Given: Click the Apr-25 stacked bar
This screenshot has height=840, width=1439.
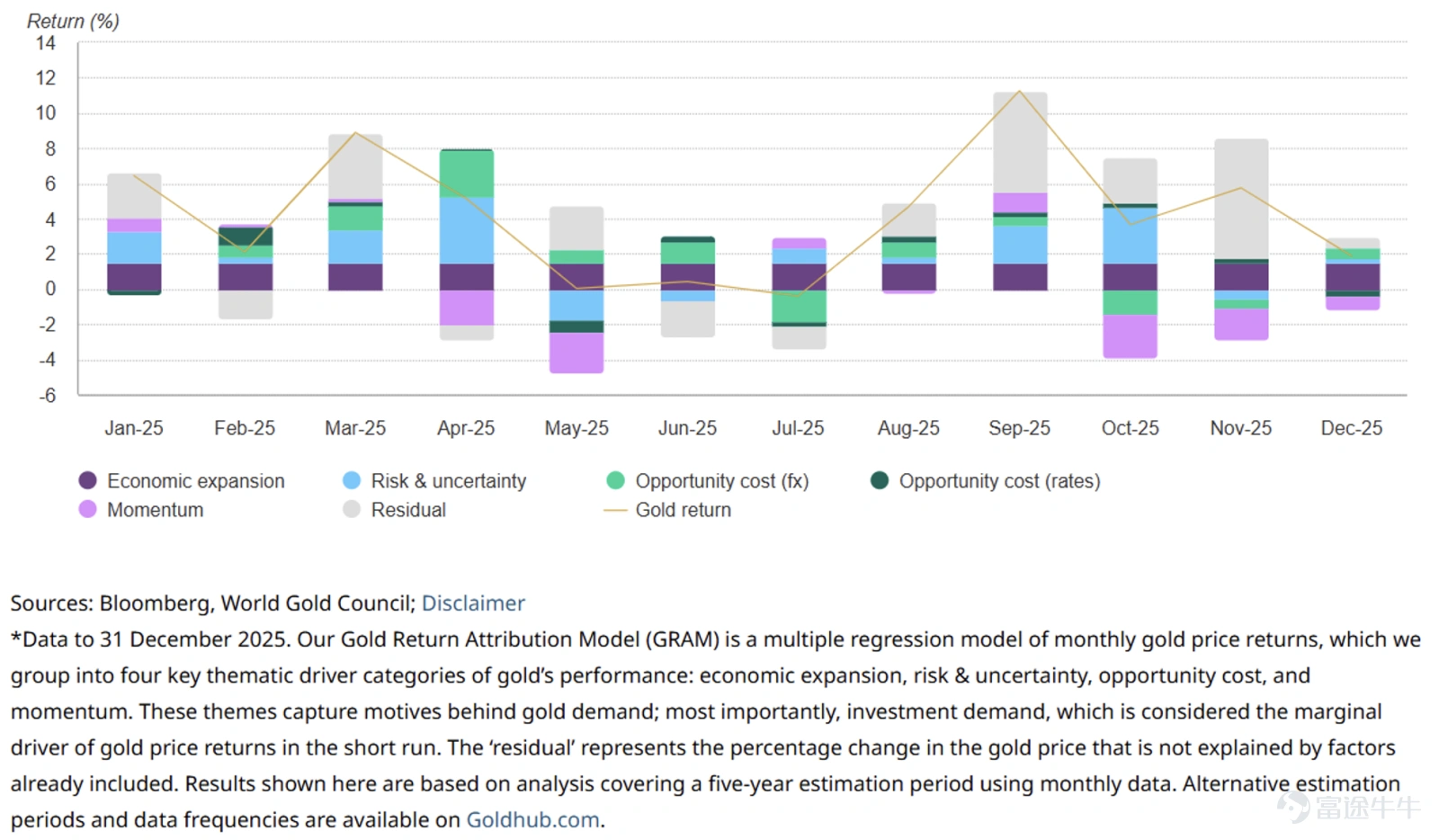Looking at the screenshot, I should 466,244.
